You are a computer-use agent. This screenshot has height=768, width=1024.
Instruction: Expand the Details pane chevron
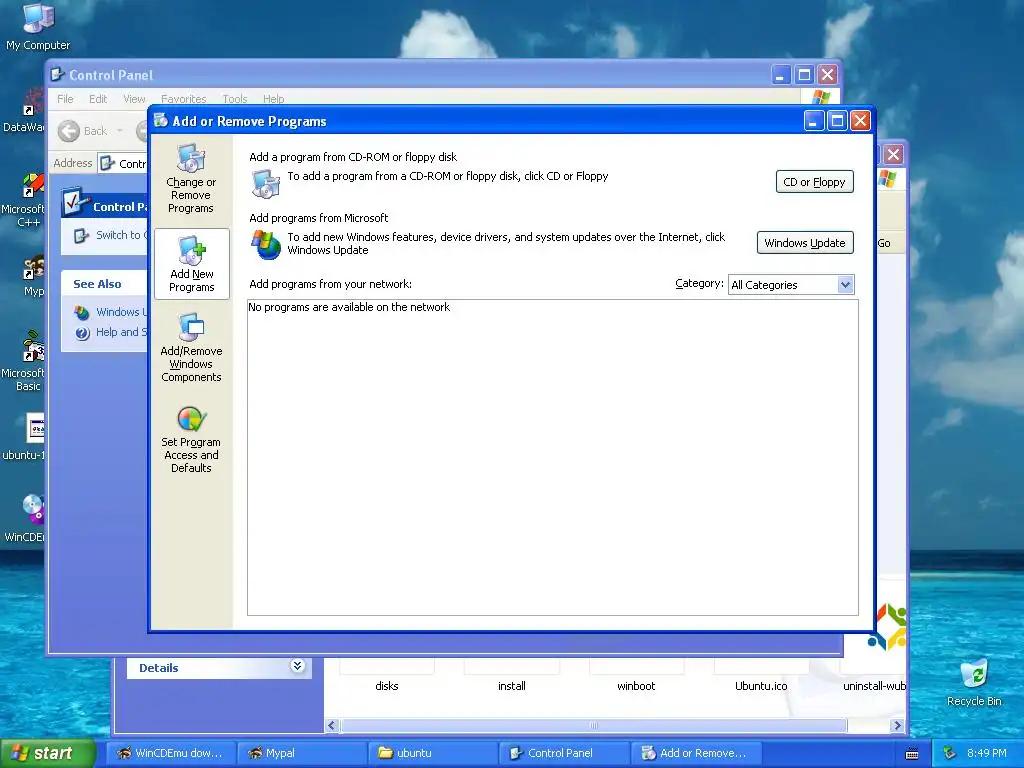click(297, 666)
